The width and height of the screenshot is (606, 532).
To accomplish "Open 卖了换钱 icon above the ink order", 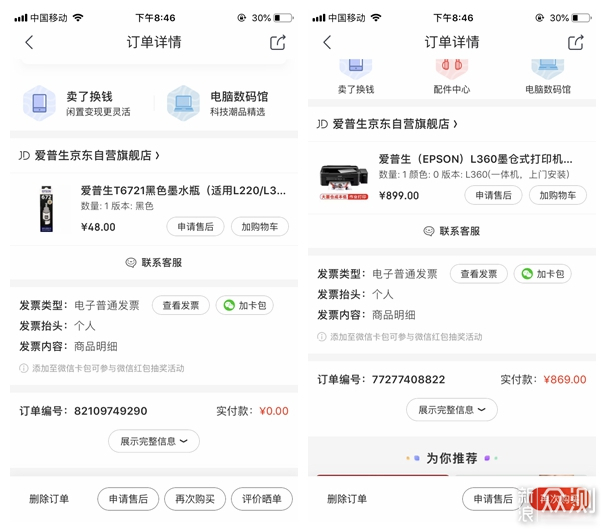I will [x=39, y=103].
